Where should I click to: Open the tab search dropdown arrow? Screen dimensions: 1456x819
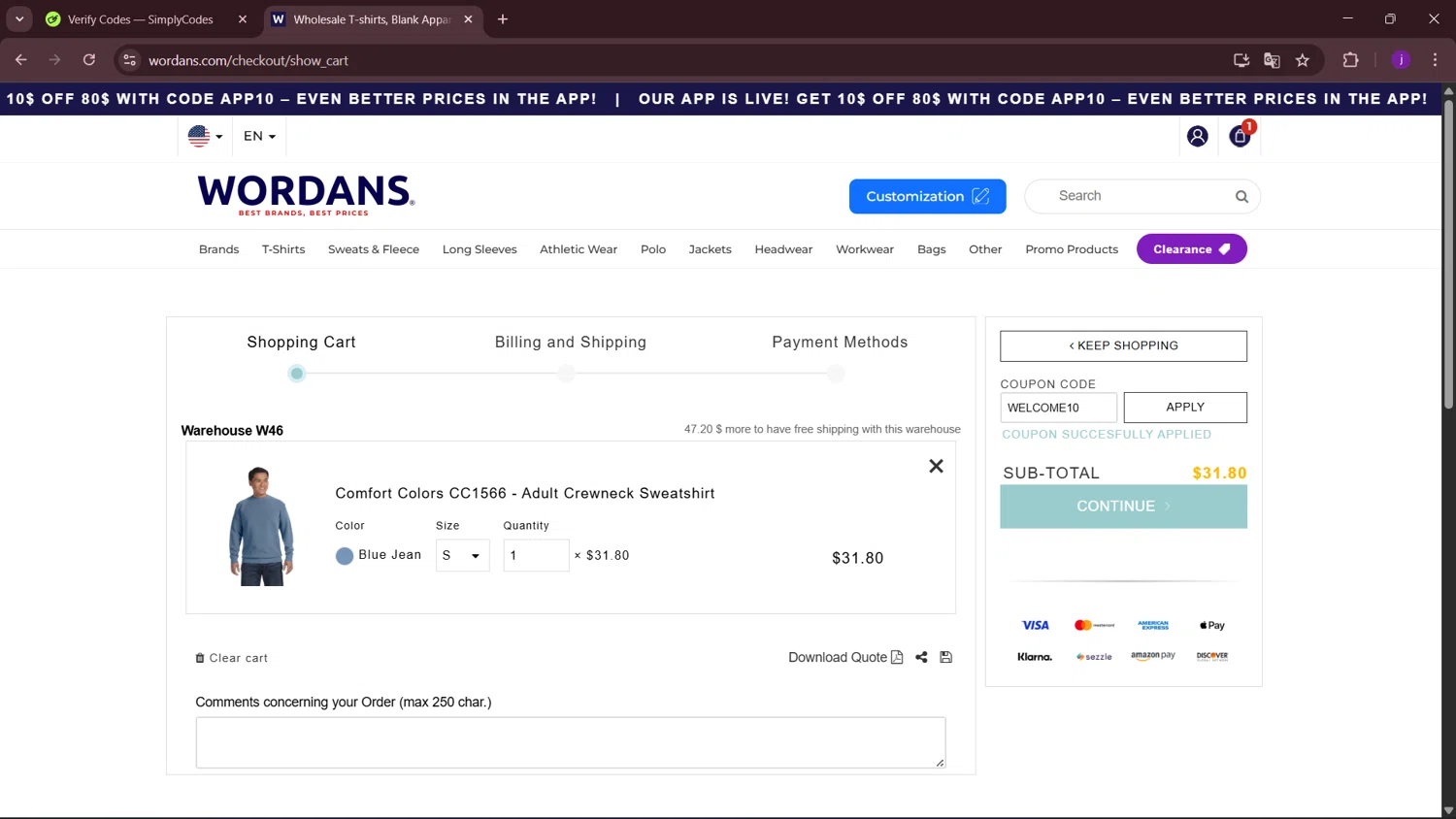coord(19,19)
